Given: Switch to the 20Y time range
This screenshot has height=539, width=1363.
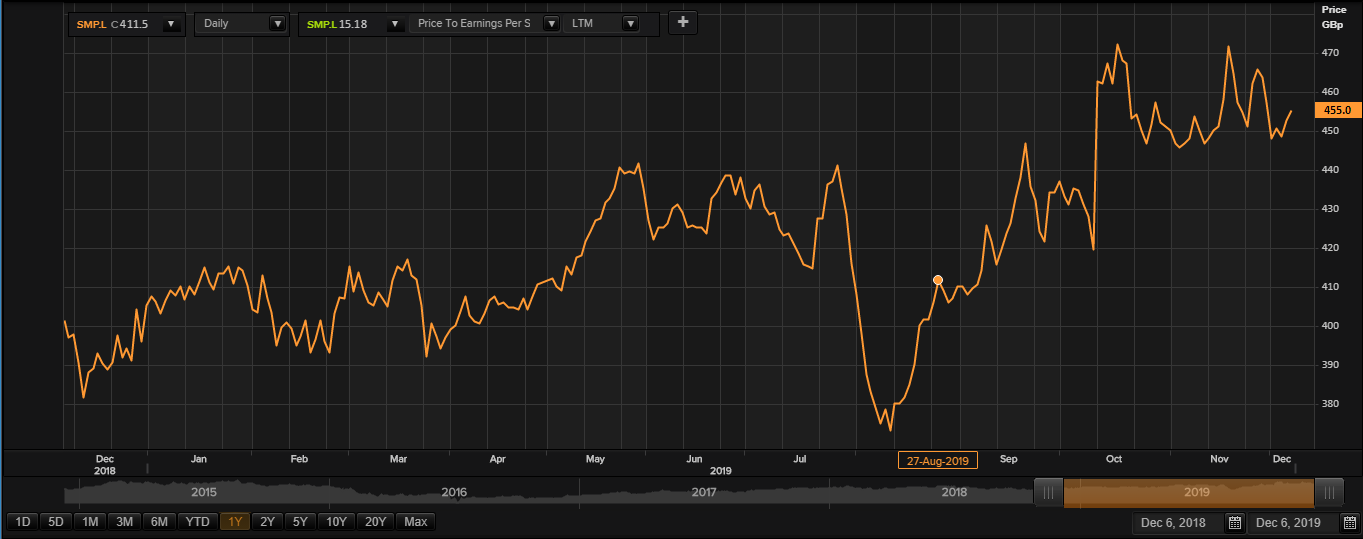Looking at the screenshot, I should (375, 521).
